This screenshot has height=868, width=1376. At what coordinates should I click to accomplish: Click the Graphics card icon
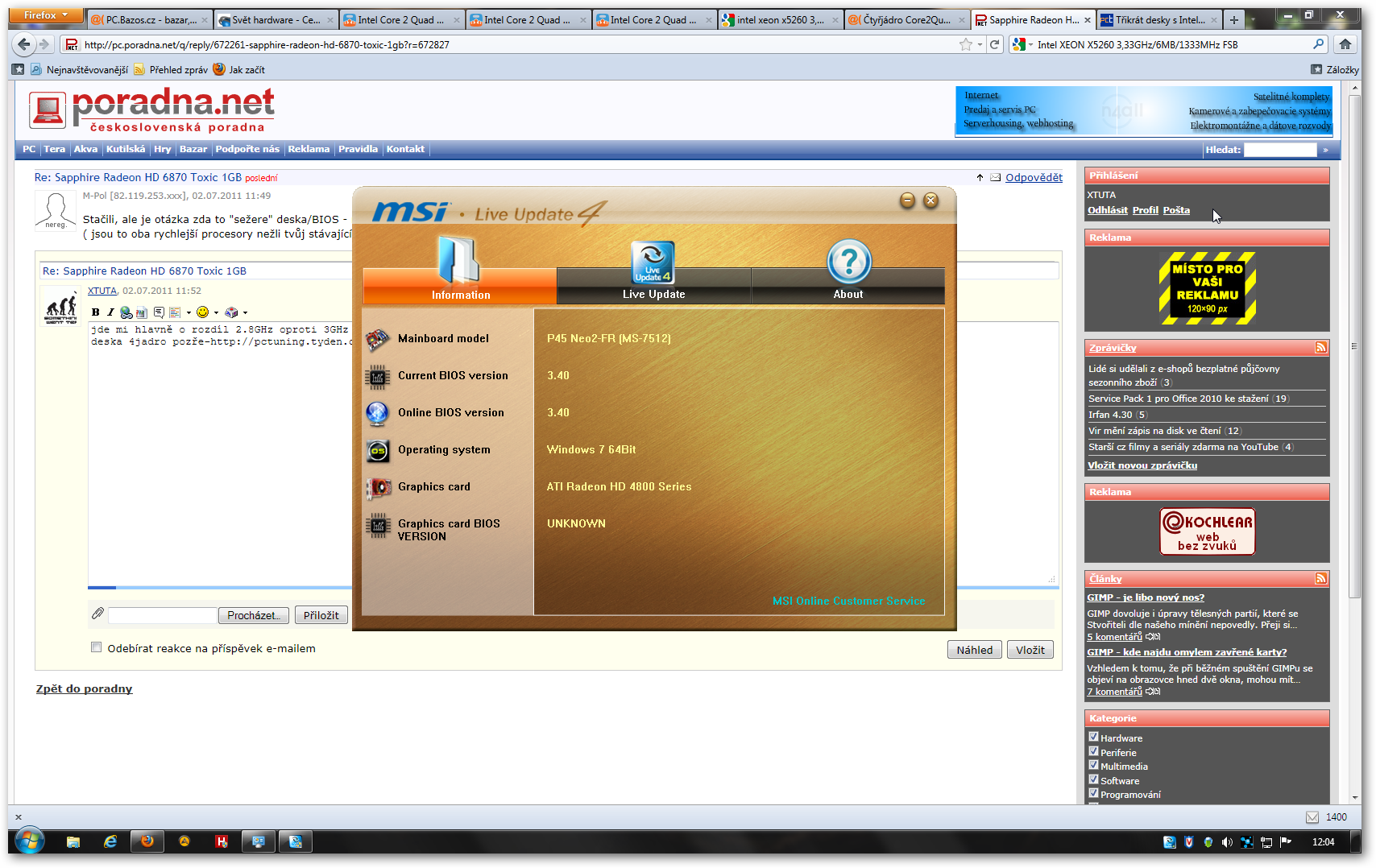pos(378,487)
